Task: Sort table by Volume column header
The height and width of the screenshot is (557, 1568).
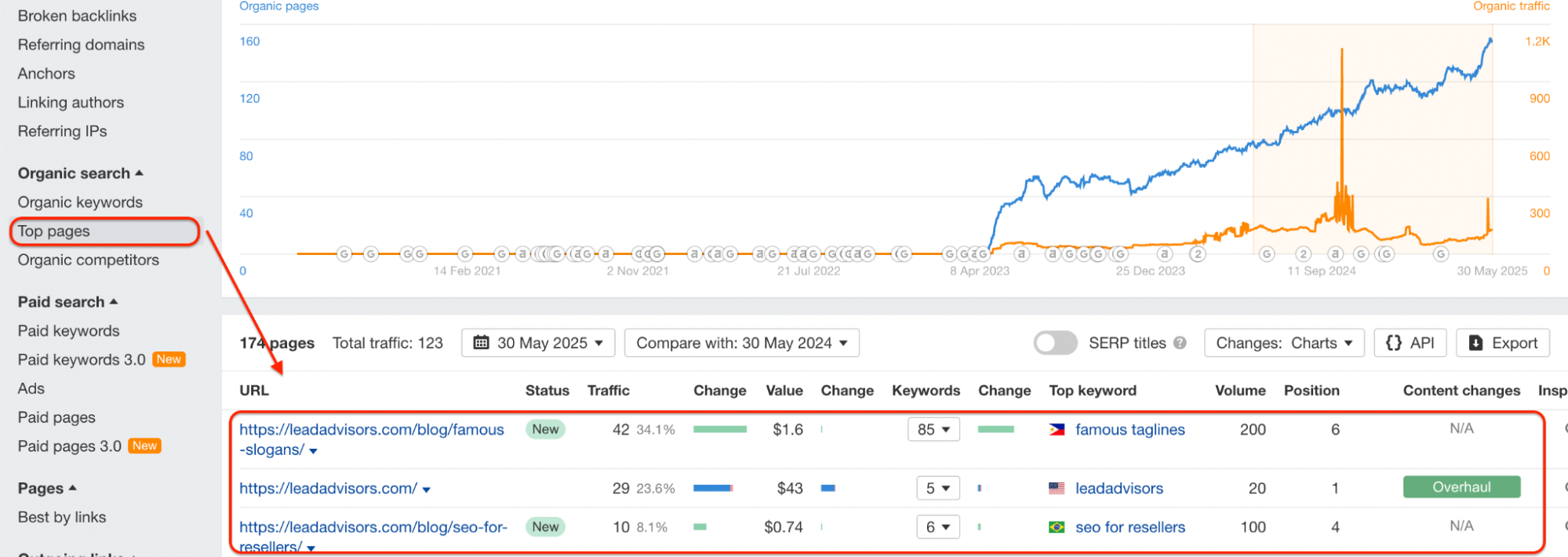Action: [x=1240, y=391]
